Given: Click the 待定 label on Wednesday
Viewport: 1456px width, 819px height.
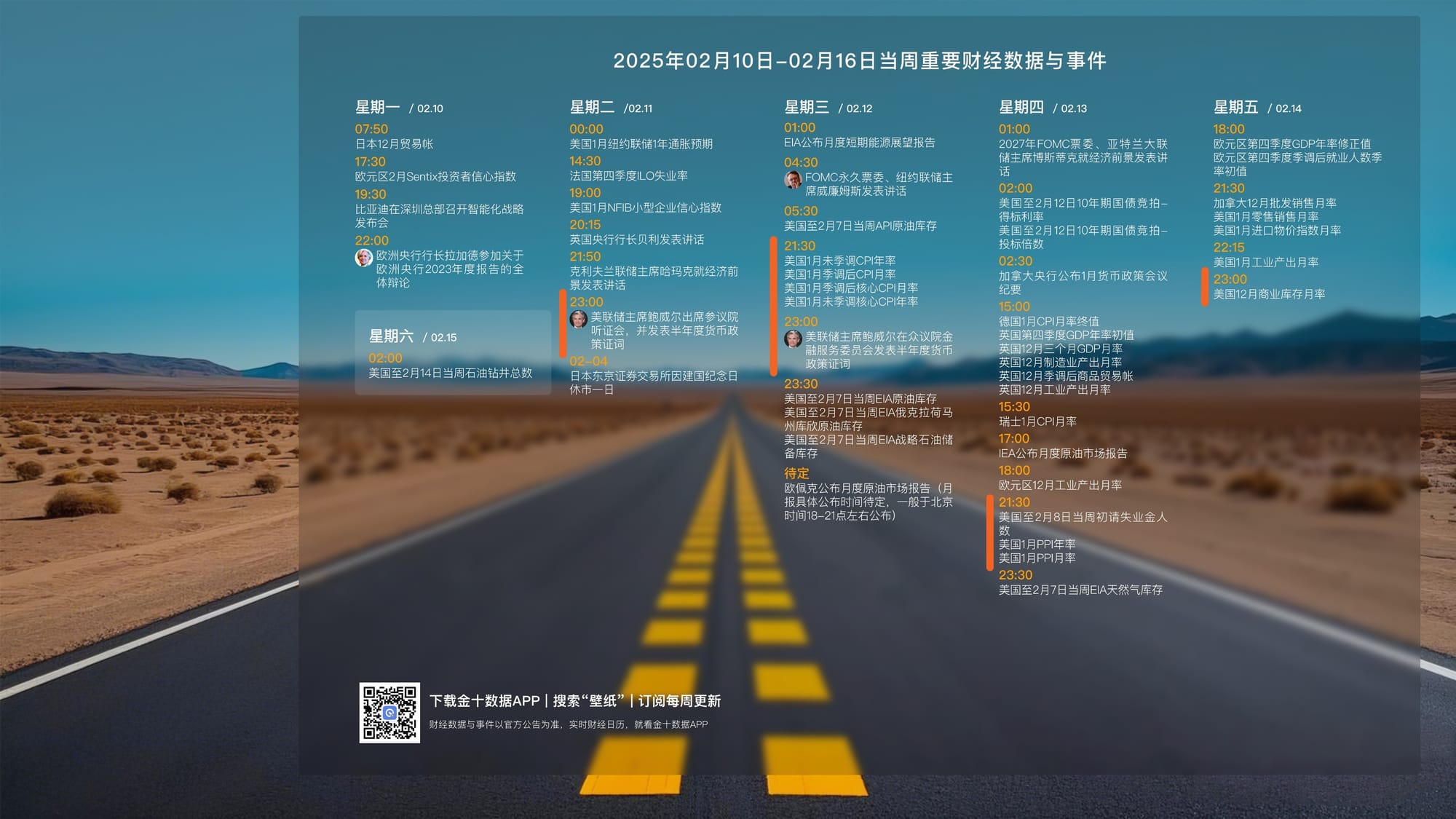Looking at the screenshot, I should (796, 473).
